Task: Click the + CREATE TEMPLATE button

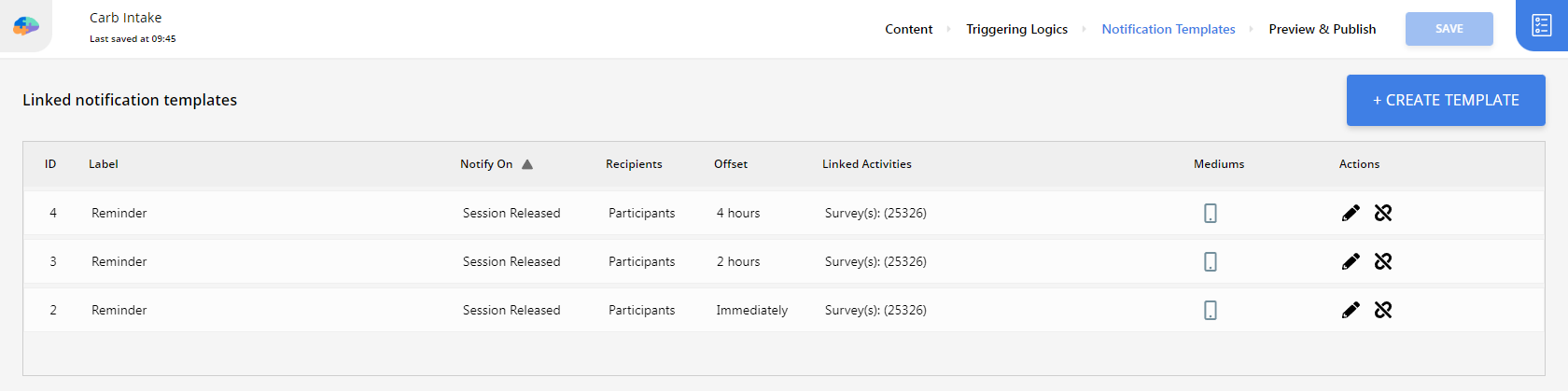Action: (1446, 100)
